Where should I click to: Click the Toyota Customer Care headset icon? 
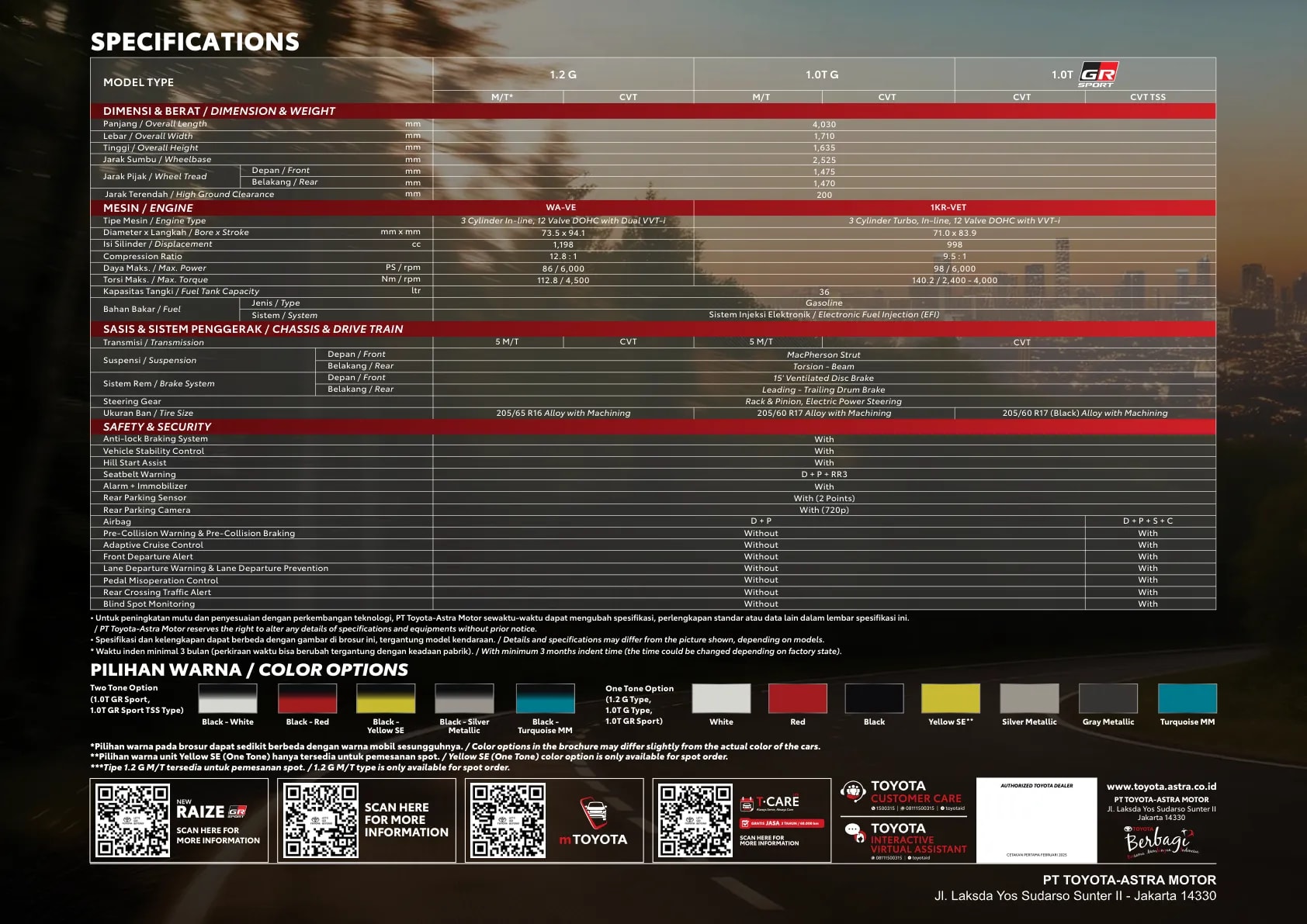(x=853, y=792)
